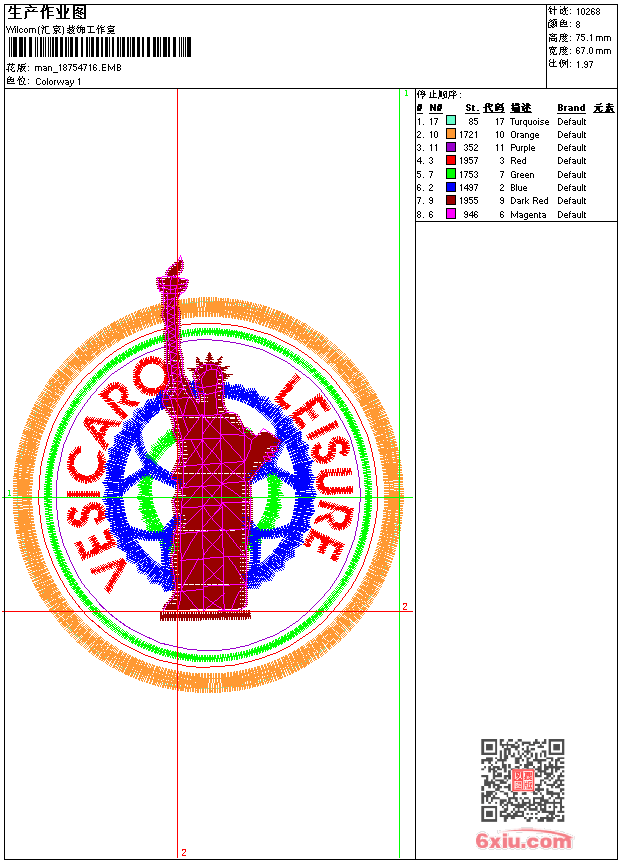Image resolution: width=620 pixels, height=860 pixels.
Task: Click stitch count 1497 in Blue row
Action: (x=469, y=188)
